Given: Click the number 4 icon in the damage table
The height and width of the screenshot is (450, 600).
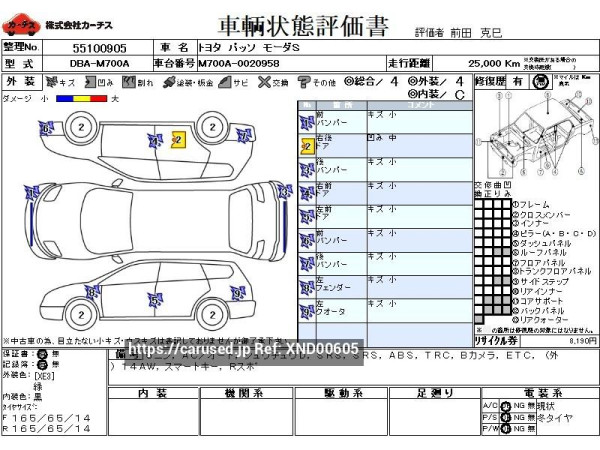Looking at the screenshot, I should [x=307, y=194].
